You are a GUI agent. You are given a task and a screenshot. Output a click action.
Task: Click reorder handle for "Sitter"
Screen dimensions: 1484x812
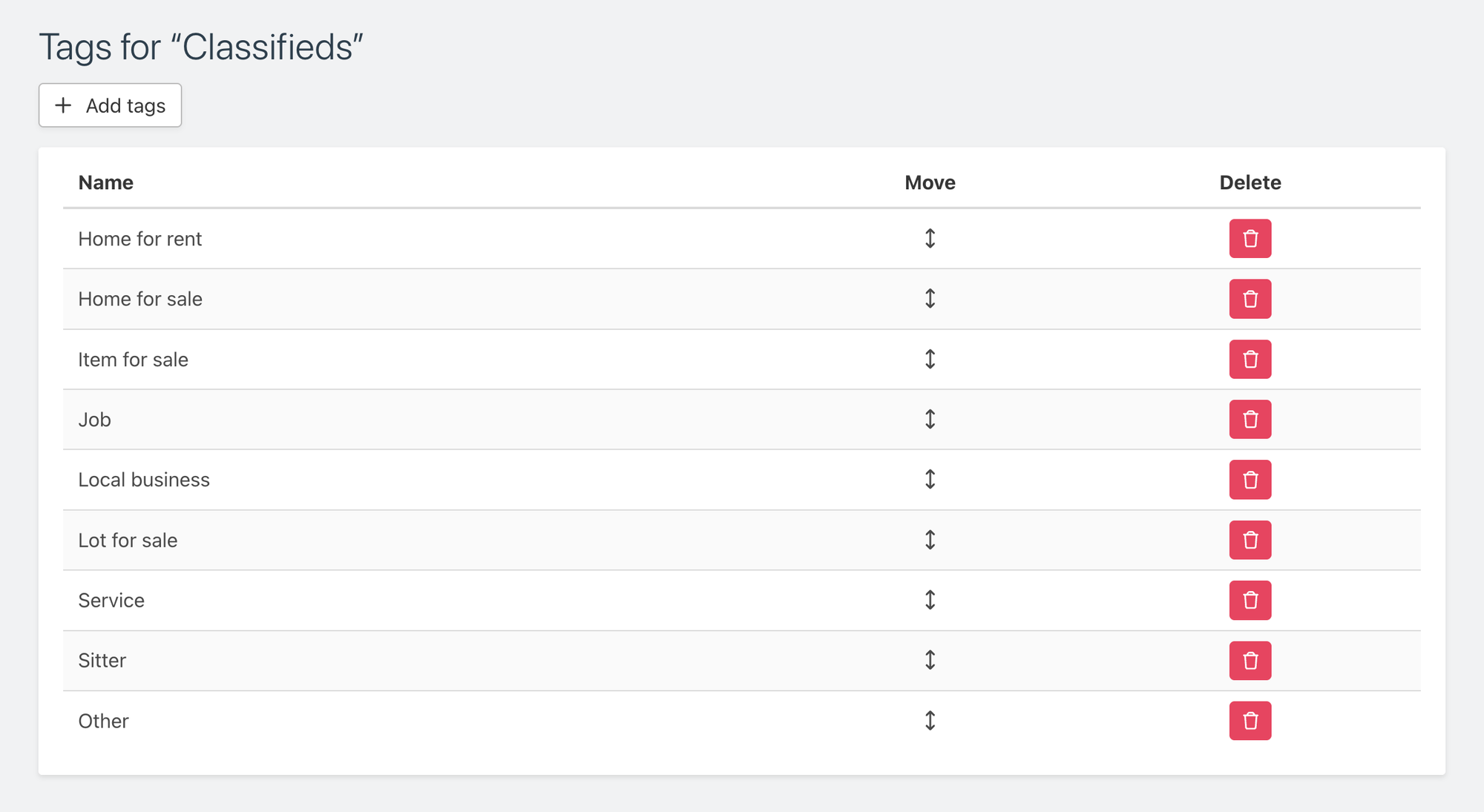tap(930, 660)
